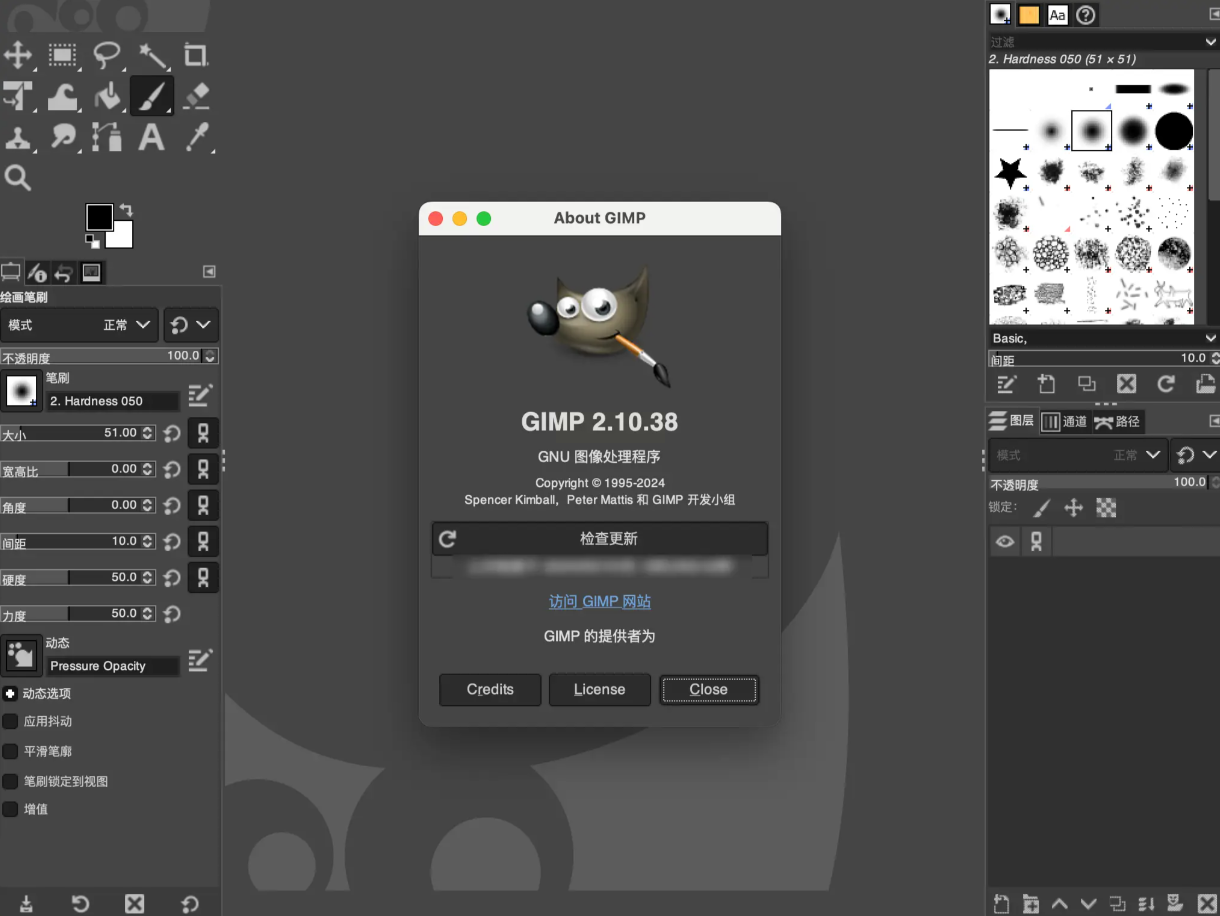Click the brush preview thumbnail in tool options
Image resolution: width=1220 pixels, height=916 pixels.
pos(21,391)
